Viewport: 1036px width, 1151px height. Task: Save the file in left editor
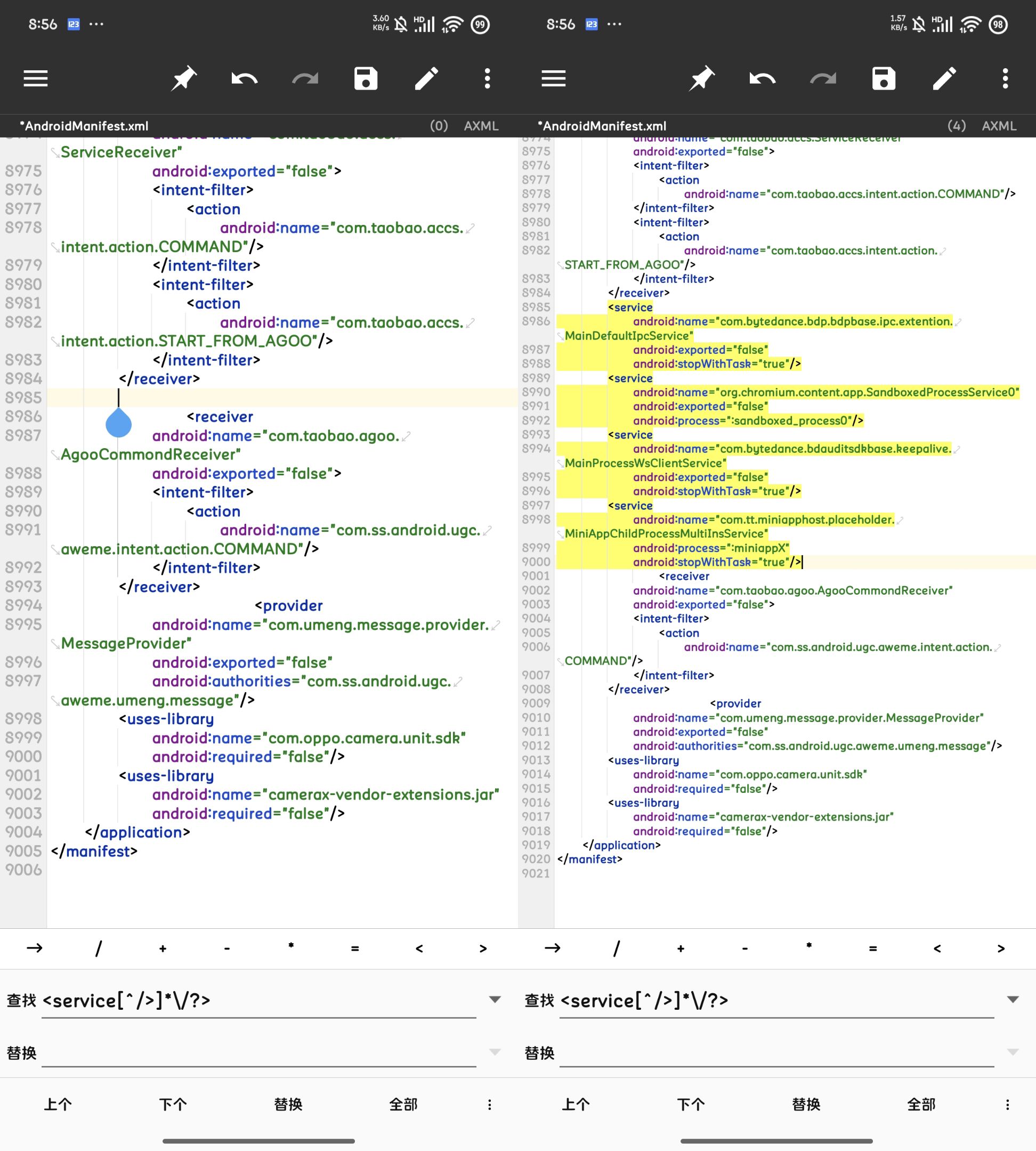366,78
